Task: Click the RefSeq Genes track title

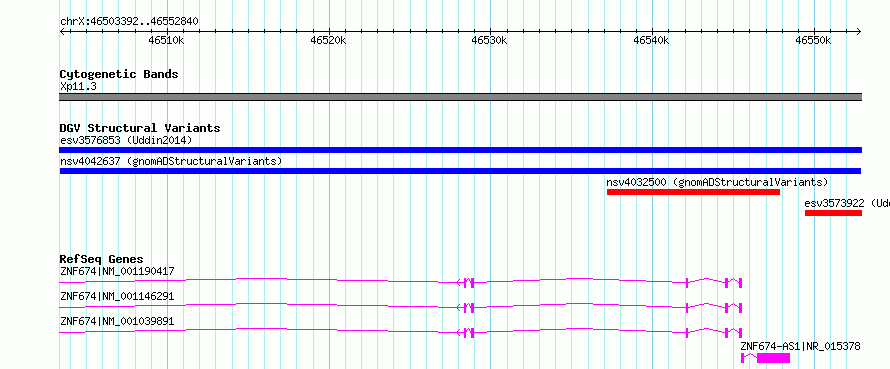Action: pyautogui.click(x=102, y=260)
